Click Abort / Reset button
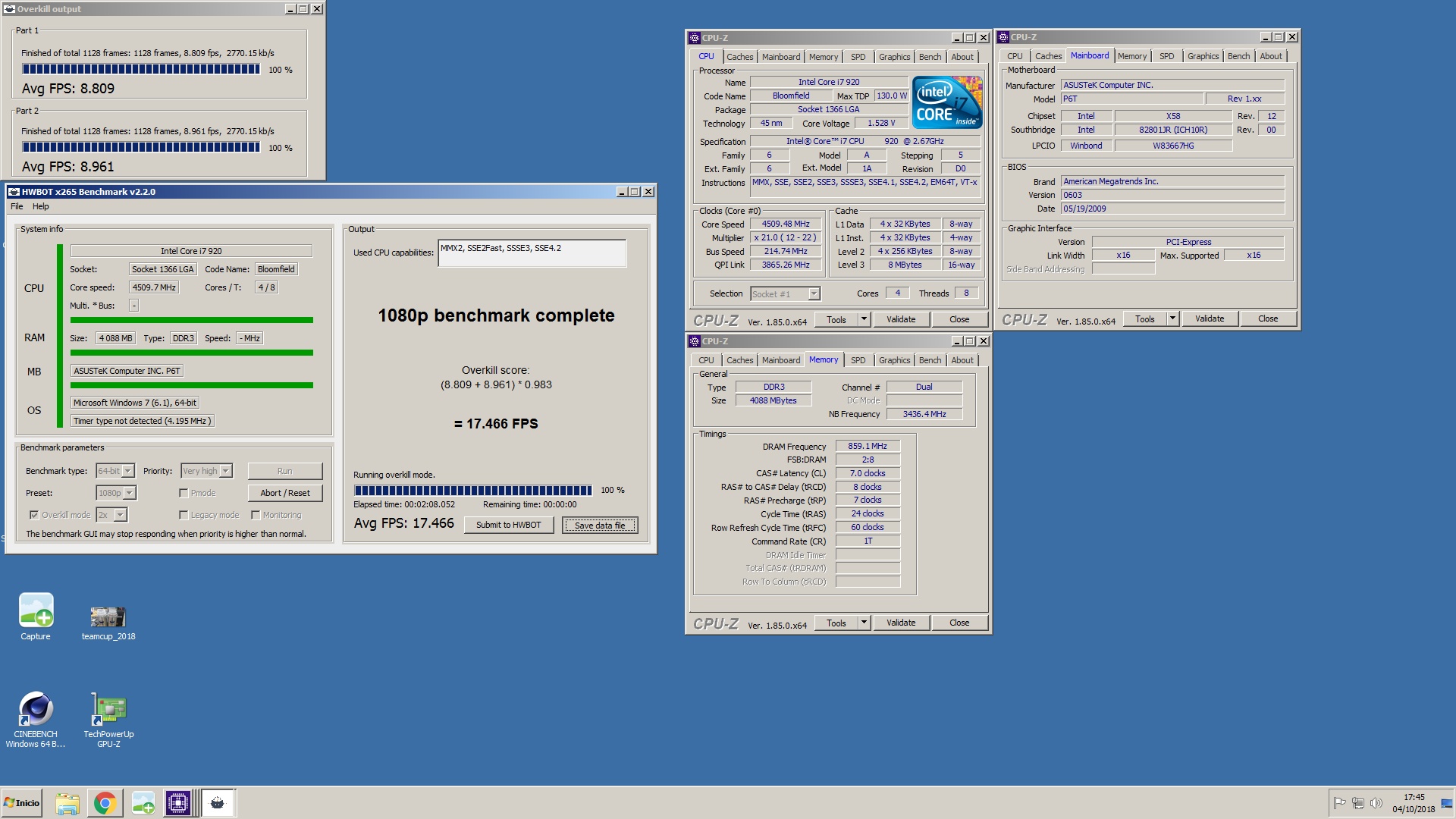1456x819 pixels. click(285, 493)
